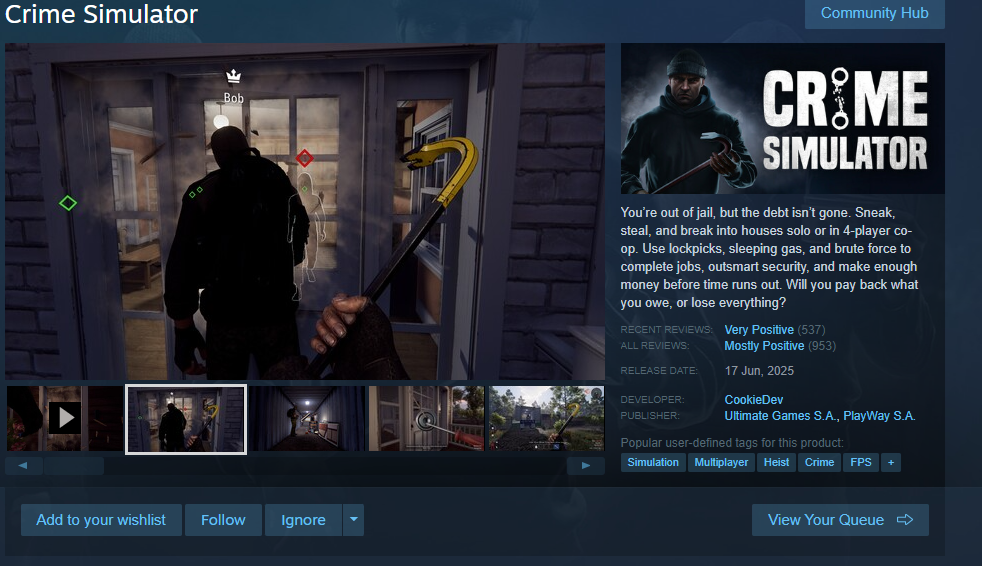Viewport: 982px width, 566px height.
Task: Click the release date 17 Jun, 2025
Action: 759,371
